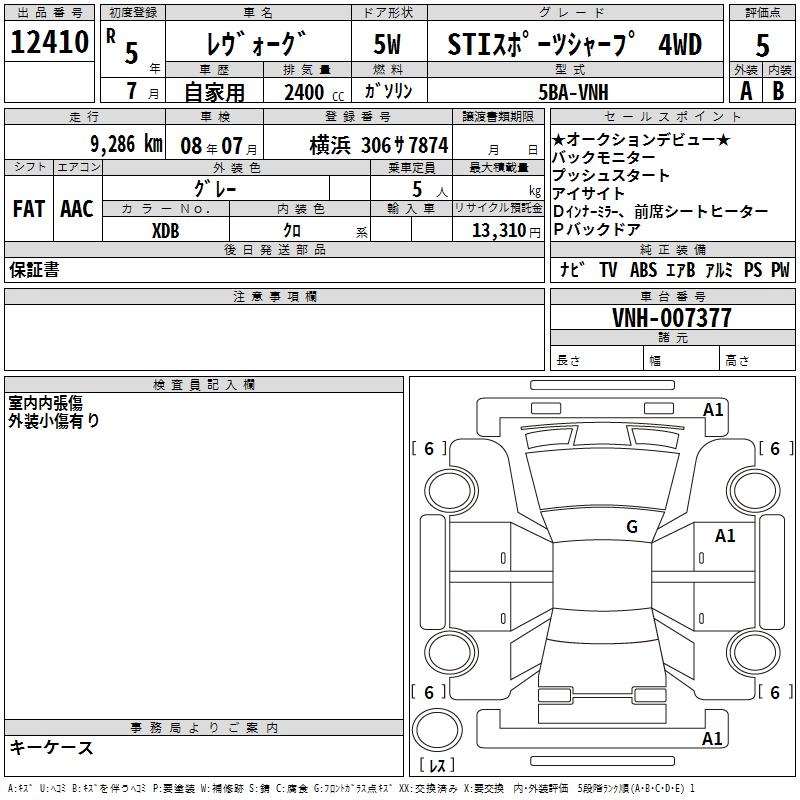Click color number XDB
The width and height of the screenshot is (800, 800).
coord(165,231)
